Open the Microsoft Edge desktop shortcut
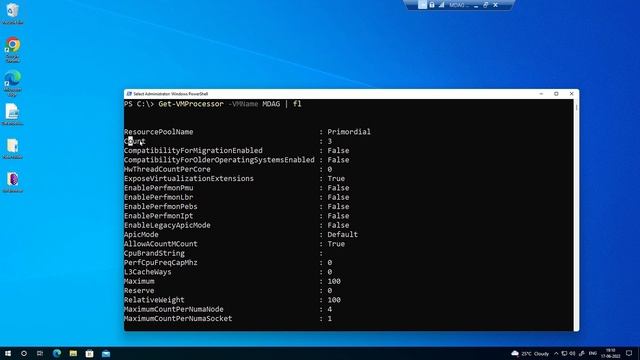Image resolution: width=640 pixels, height=360 pixels. tap(13, 83)
